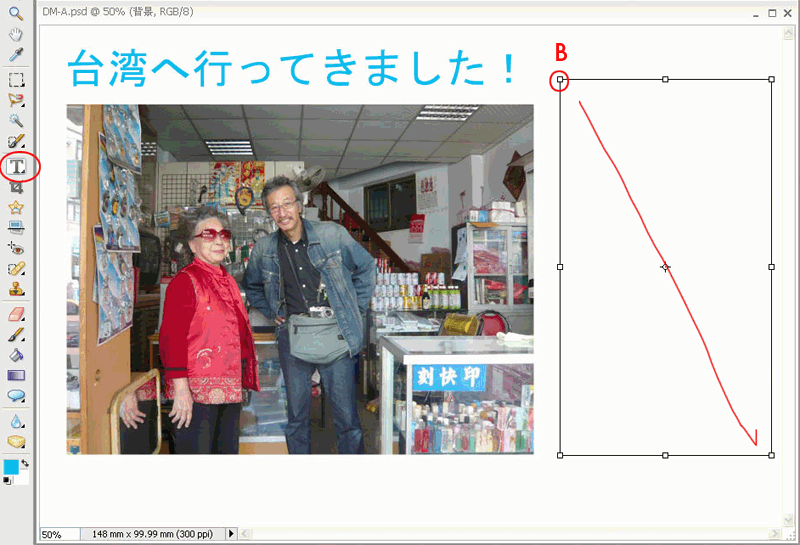
Task: Select the Paint Bucket tool
Action: point(16,355)
